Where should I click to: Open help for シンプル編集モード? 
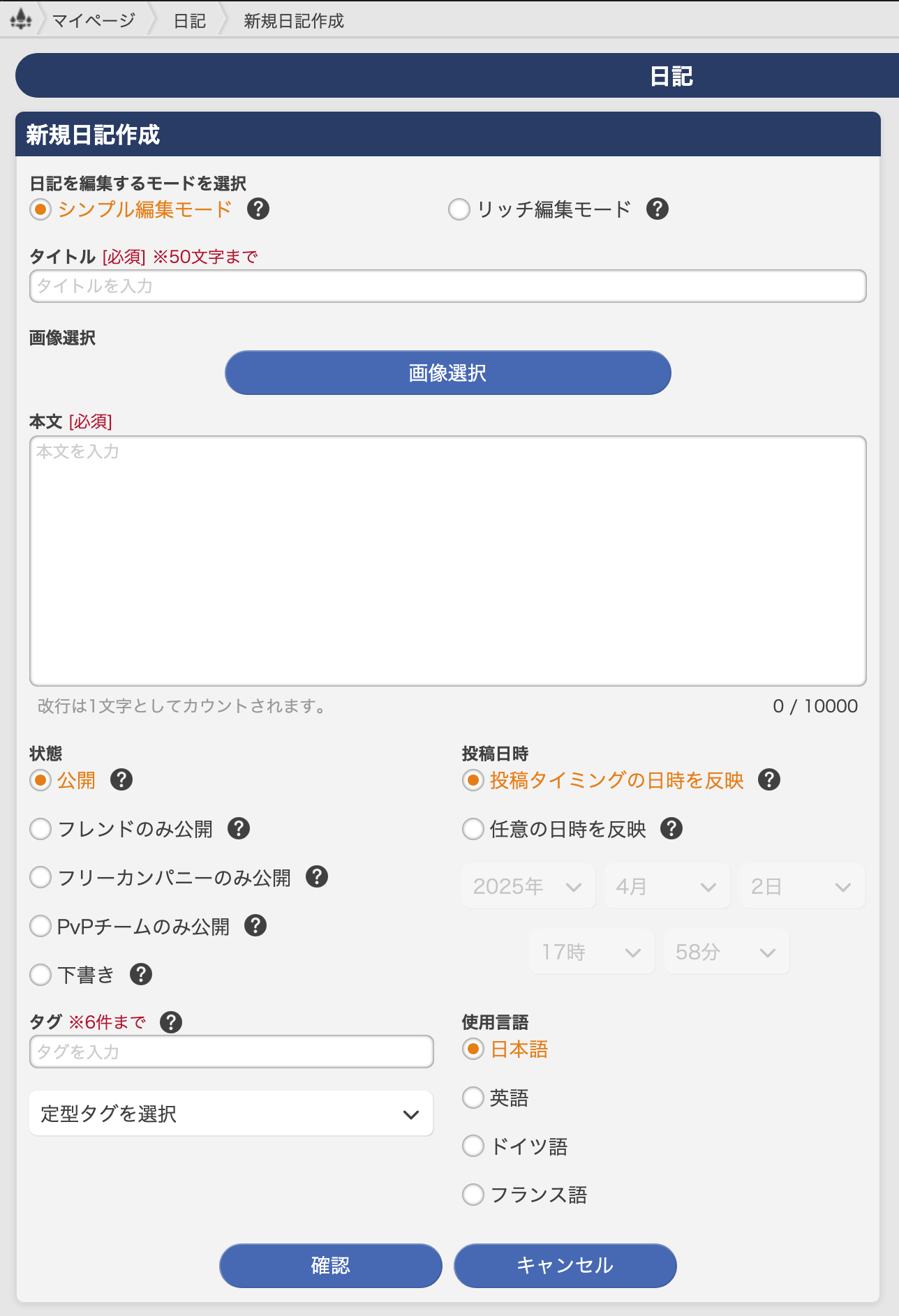click(x=258, y=209)
